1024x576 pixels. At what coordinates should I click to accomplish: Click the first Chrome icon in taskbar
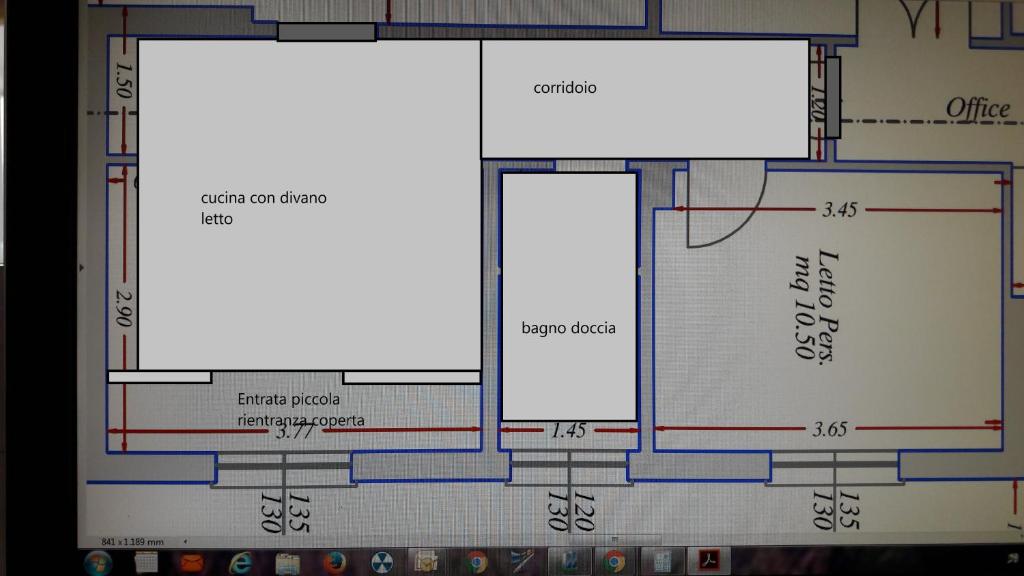pyautogui.click(x=476, y=562)
